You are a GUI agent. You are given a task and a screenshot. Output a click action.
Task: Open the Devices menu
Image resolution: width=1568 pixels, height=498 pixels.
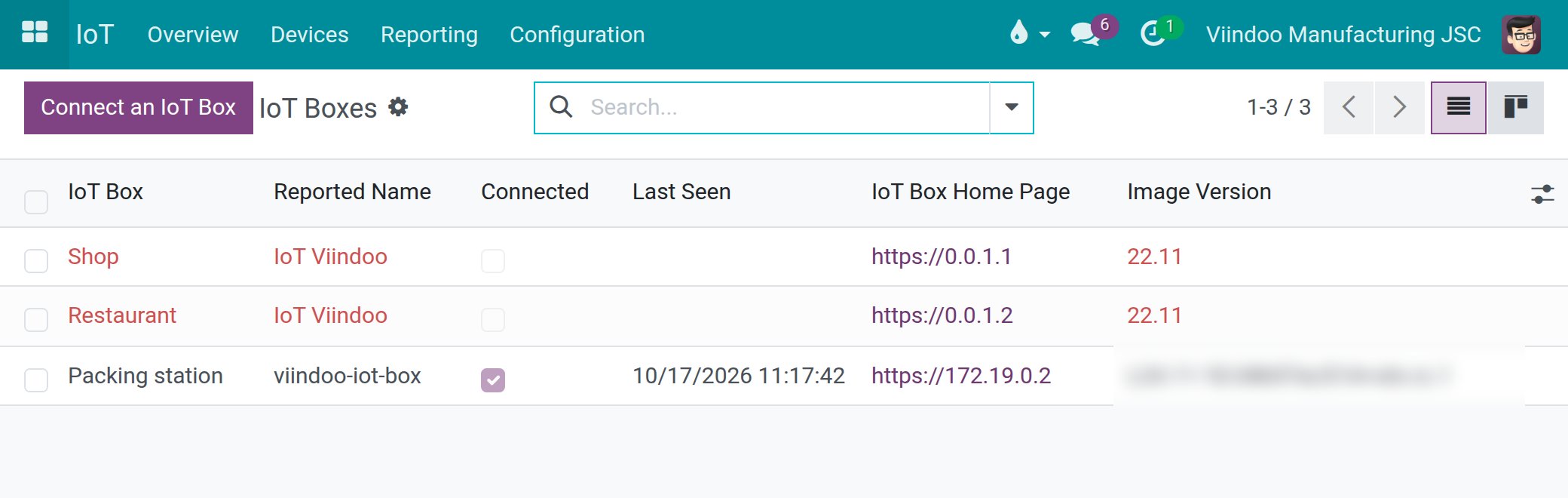click(310, 35)
